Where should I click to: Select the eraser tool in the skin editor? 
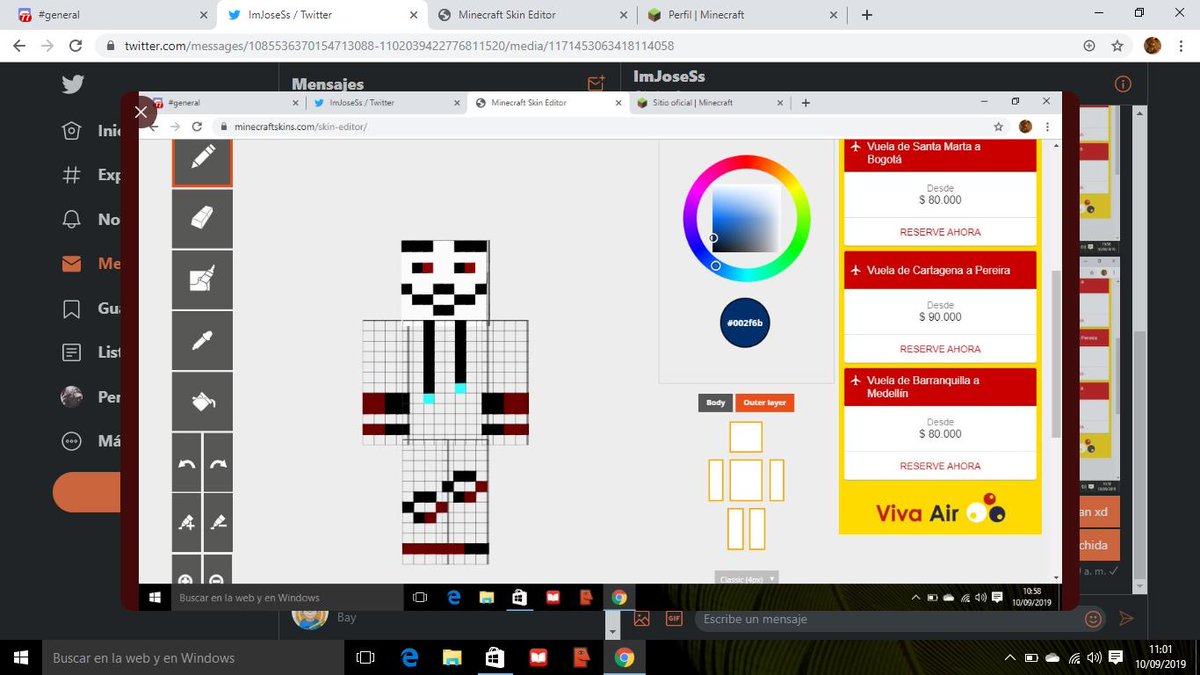coord(202,218)
